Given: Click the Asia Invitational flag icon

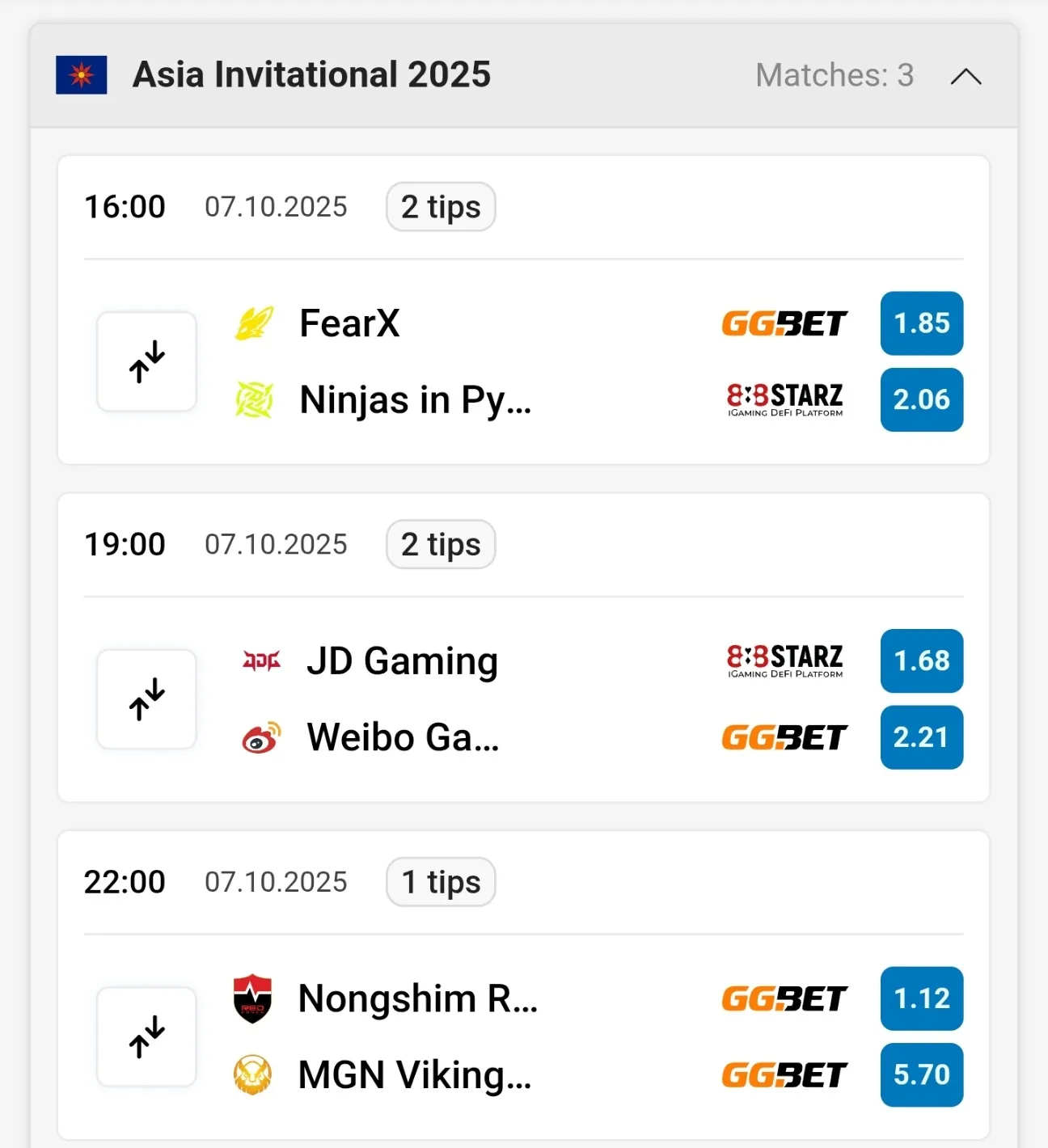Looking at the screenshot, I should tap(81, 75).
